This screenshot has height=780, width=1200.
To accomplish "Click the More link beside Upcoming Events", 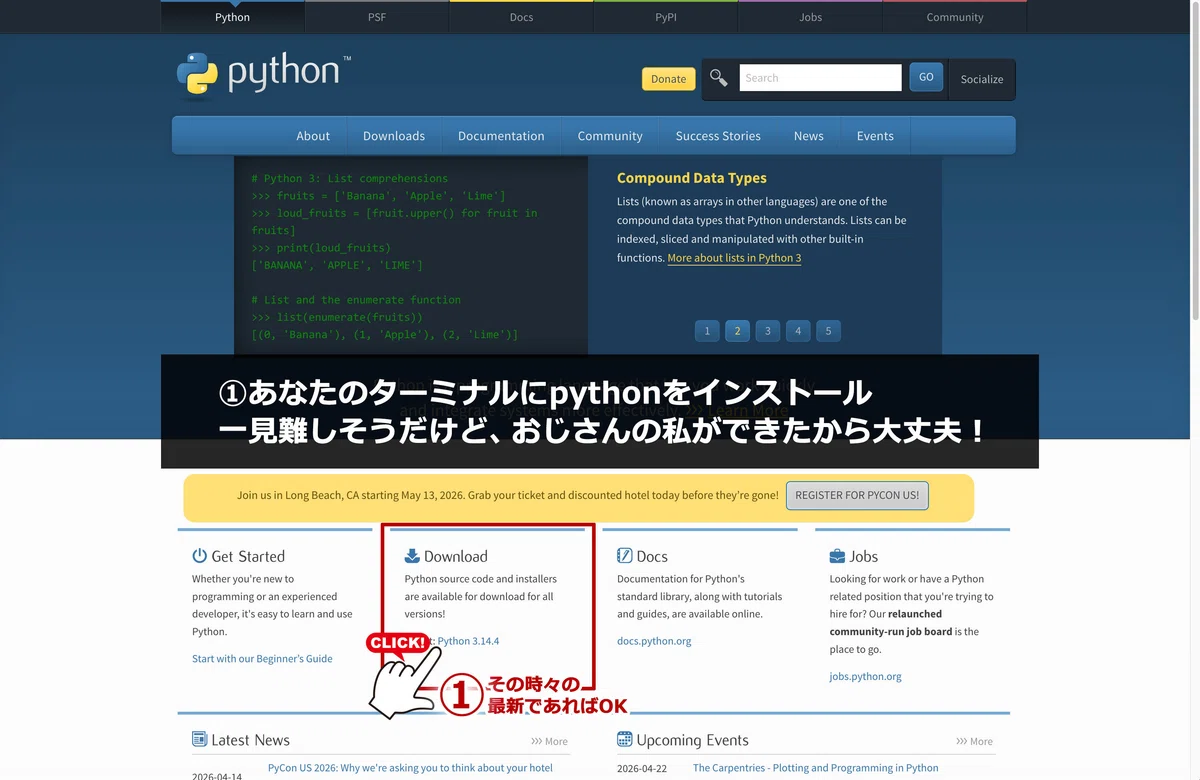I will click(974, 741).
